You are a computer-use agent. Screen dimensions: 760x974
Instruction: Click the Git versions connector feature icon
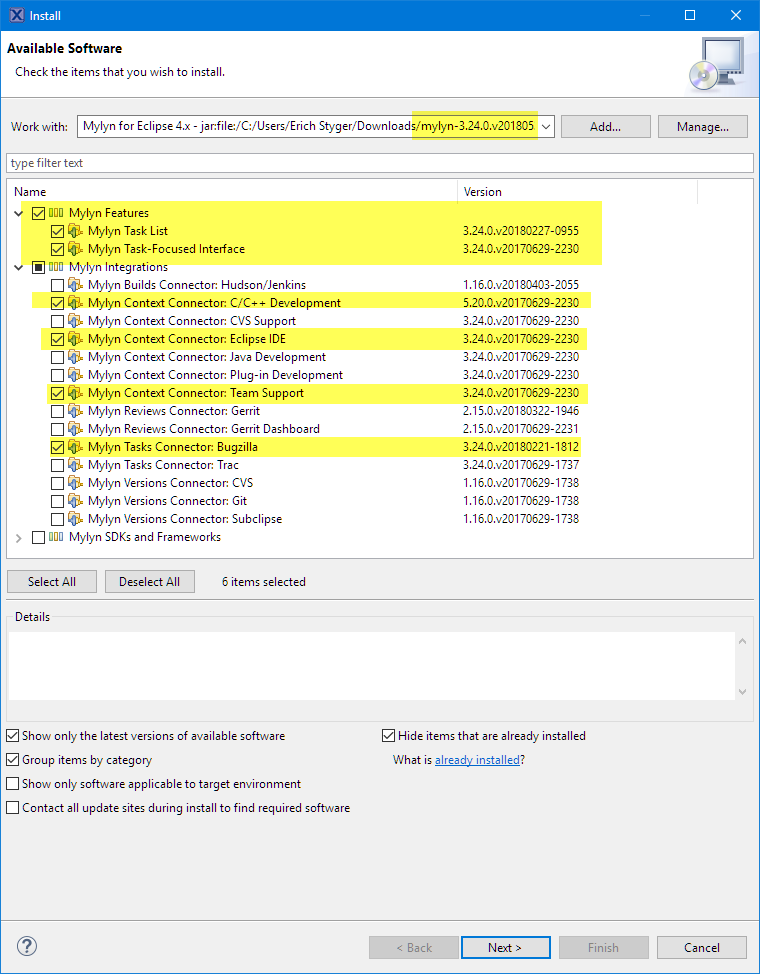point(75,501)
